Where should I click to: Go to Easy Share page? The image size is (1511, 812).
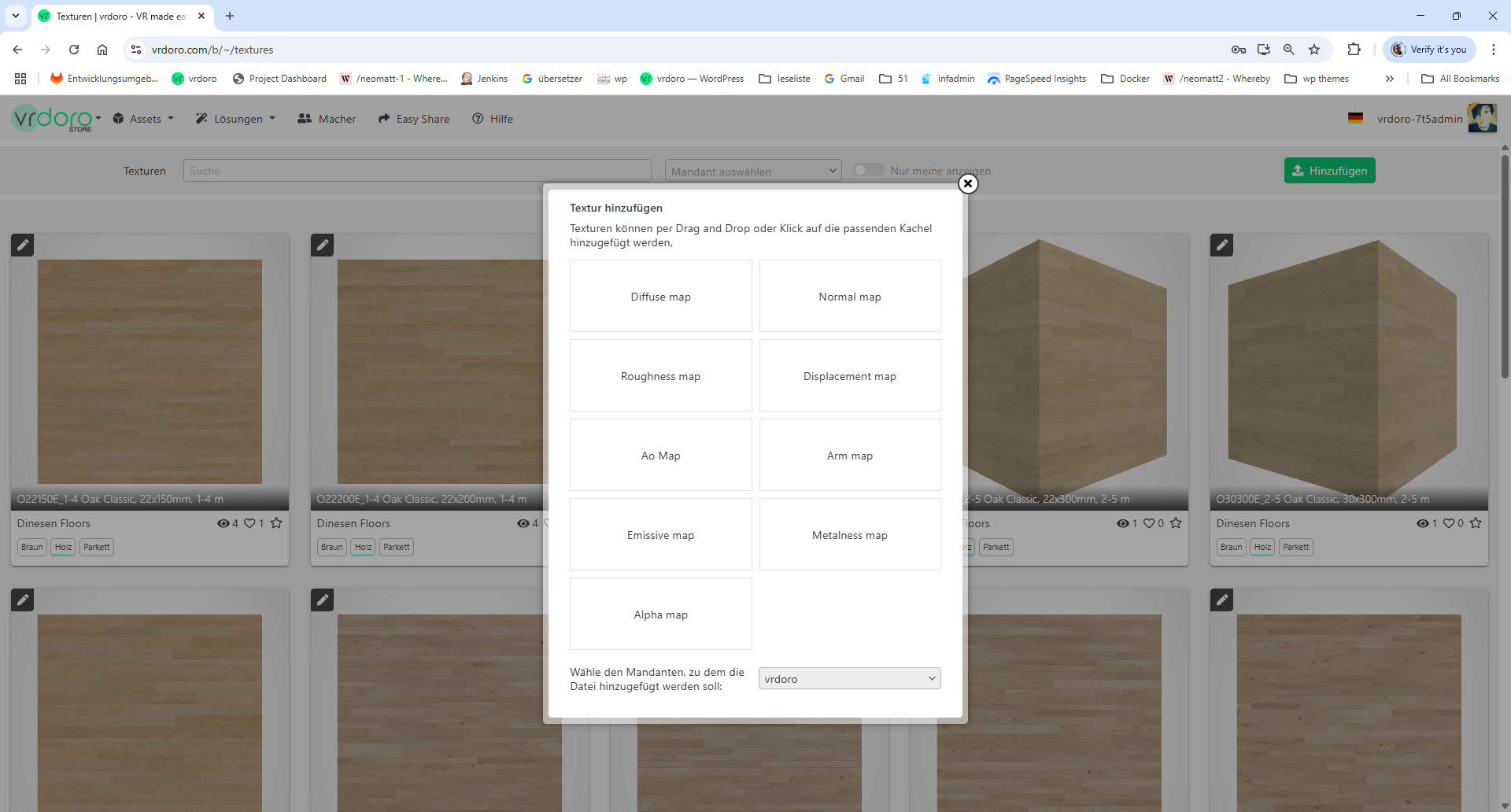[414, 119]
